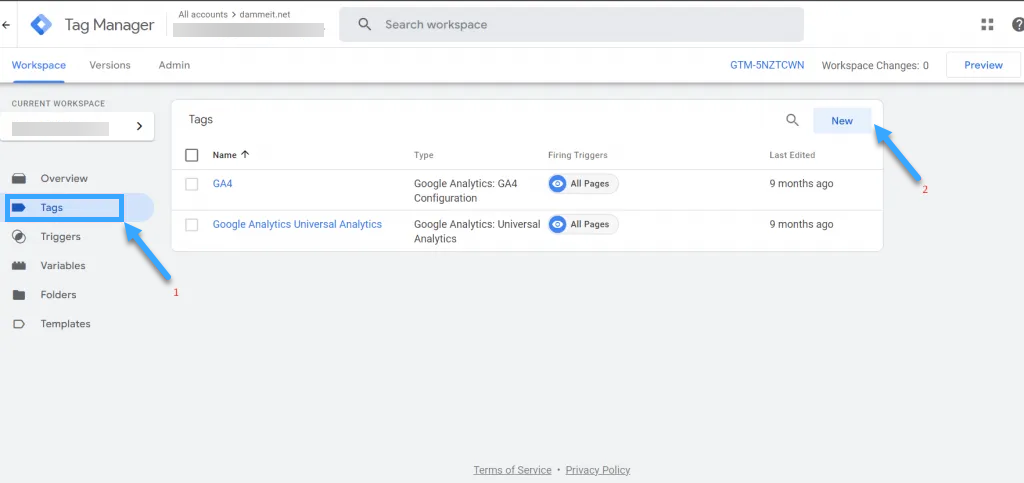Viewport: 1024px width, 483px height.
Task: Open the GA4 tag link
Action: pos(223,184)
